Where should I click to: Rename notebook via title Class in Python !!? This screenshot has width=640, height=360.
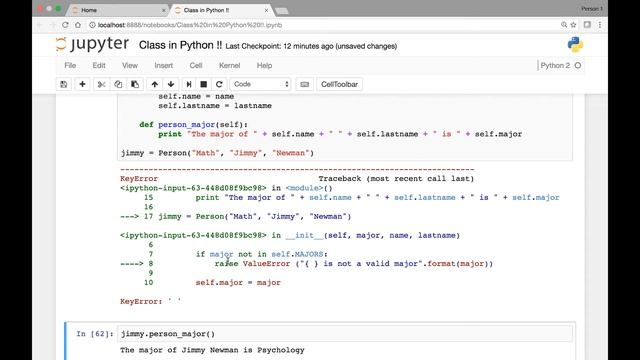(x=180, y=45)
